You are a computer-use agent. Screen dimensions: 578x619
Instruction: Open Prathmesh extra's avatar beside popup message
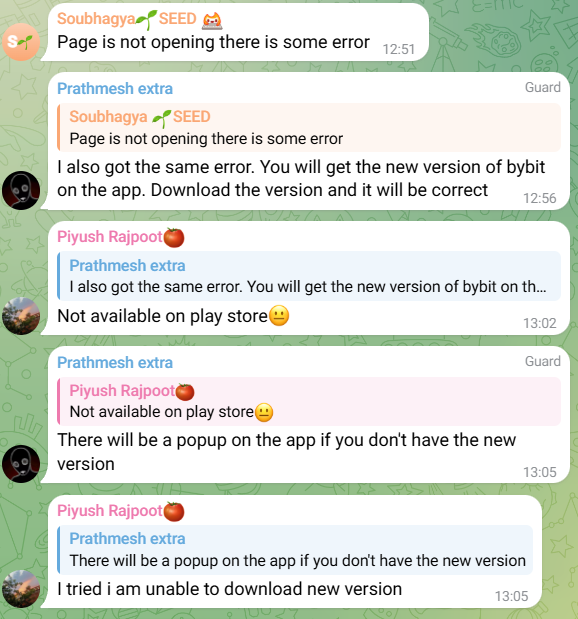tap(21, 464)
